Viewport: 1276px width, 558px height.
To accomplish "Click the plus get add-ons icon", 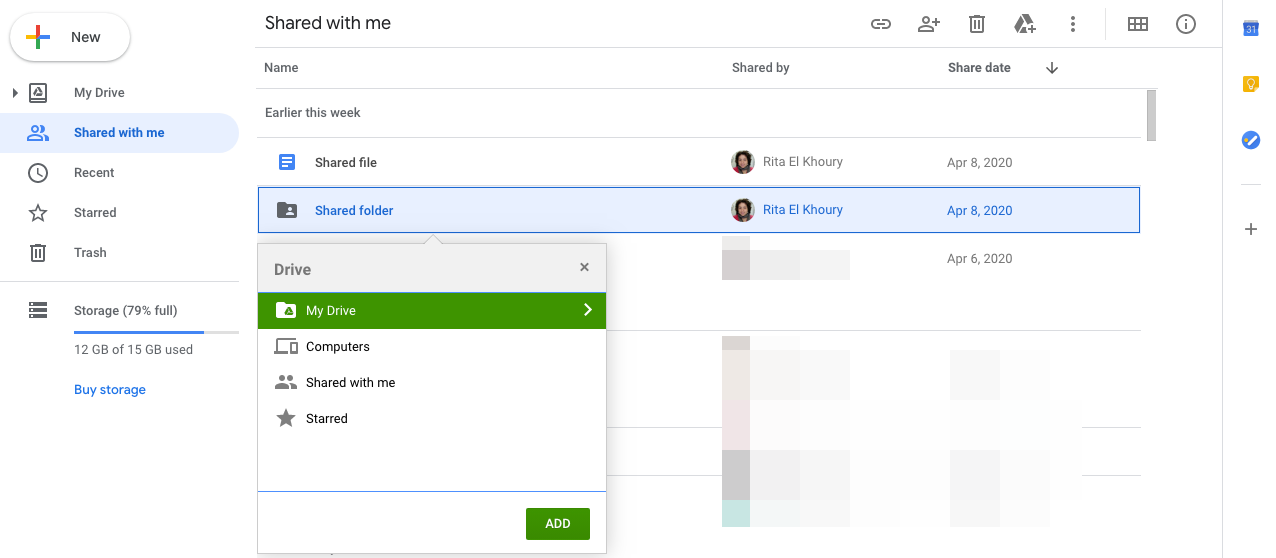I will (1250, 229).
